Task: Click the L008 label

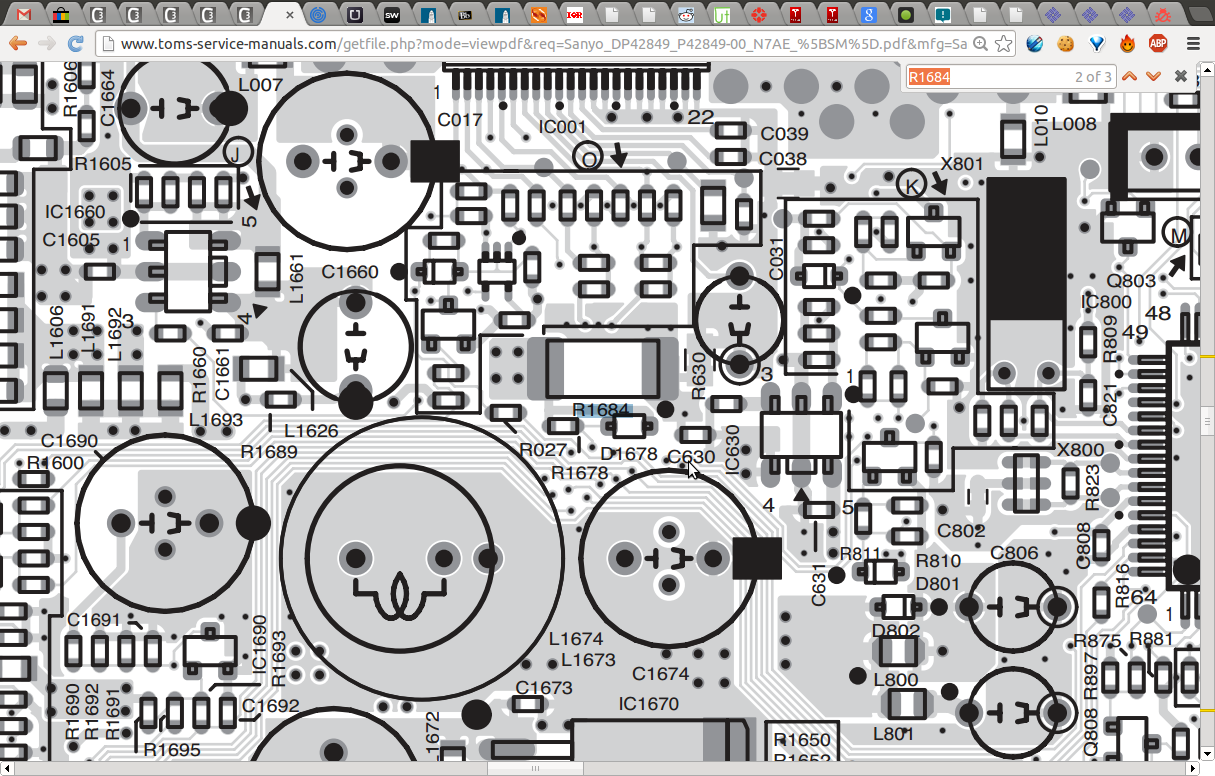Action: (1074, 124)
